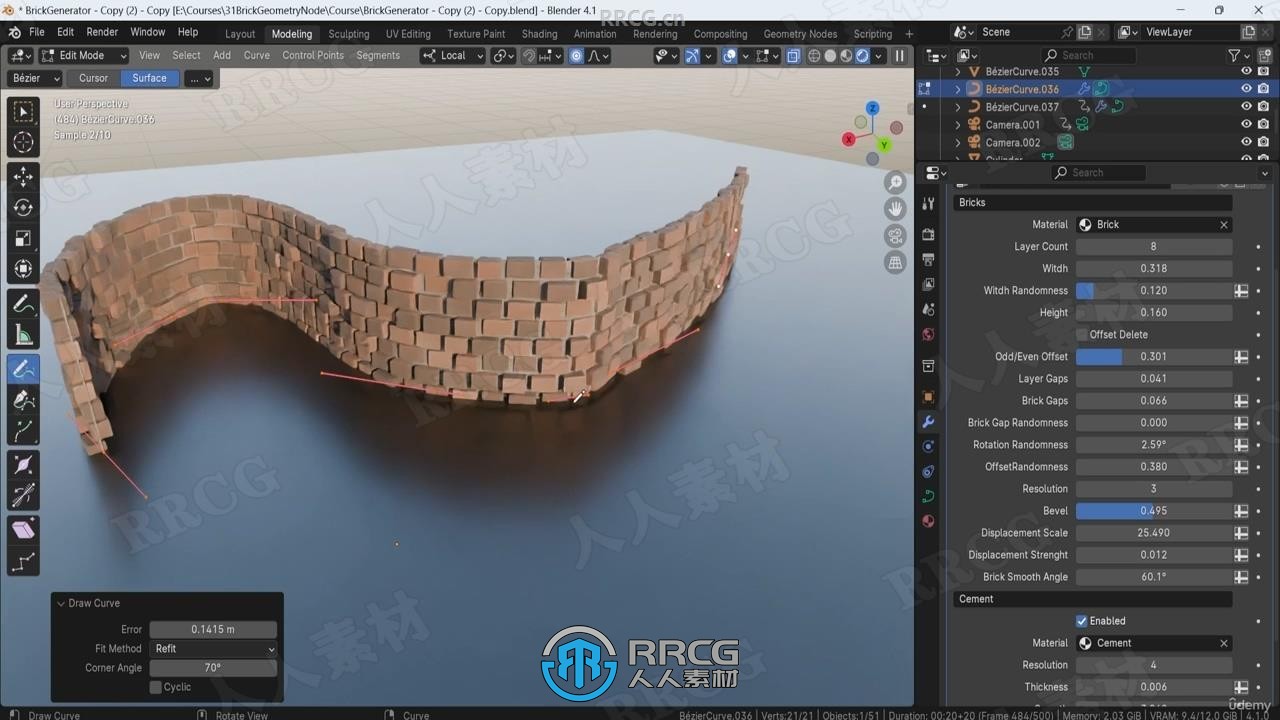1280x720 pixels.
Task: Expand BézierCurve.036 in outliner
Action: [958, 89]
